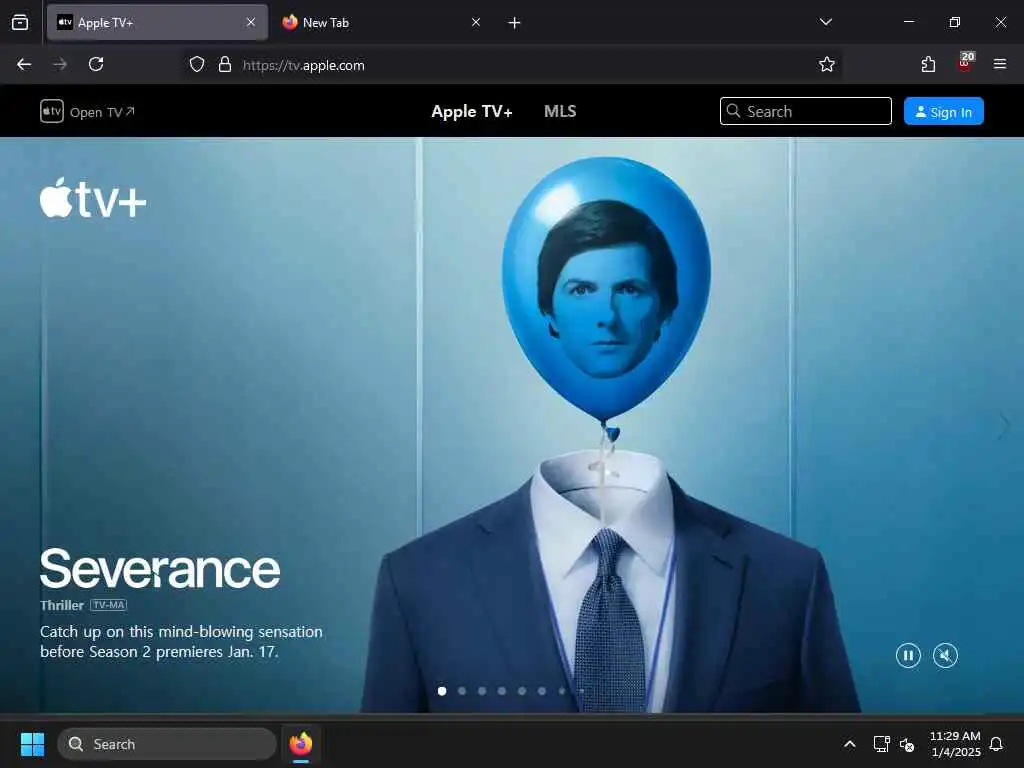
Task: Open the tracking protection shield icon
Action: [197, 65]
